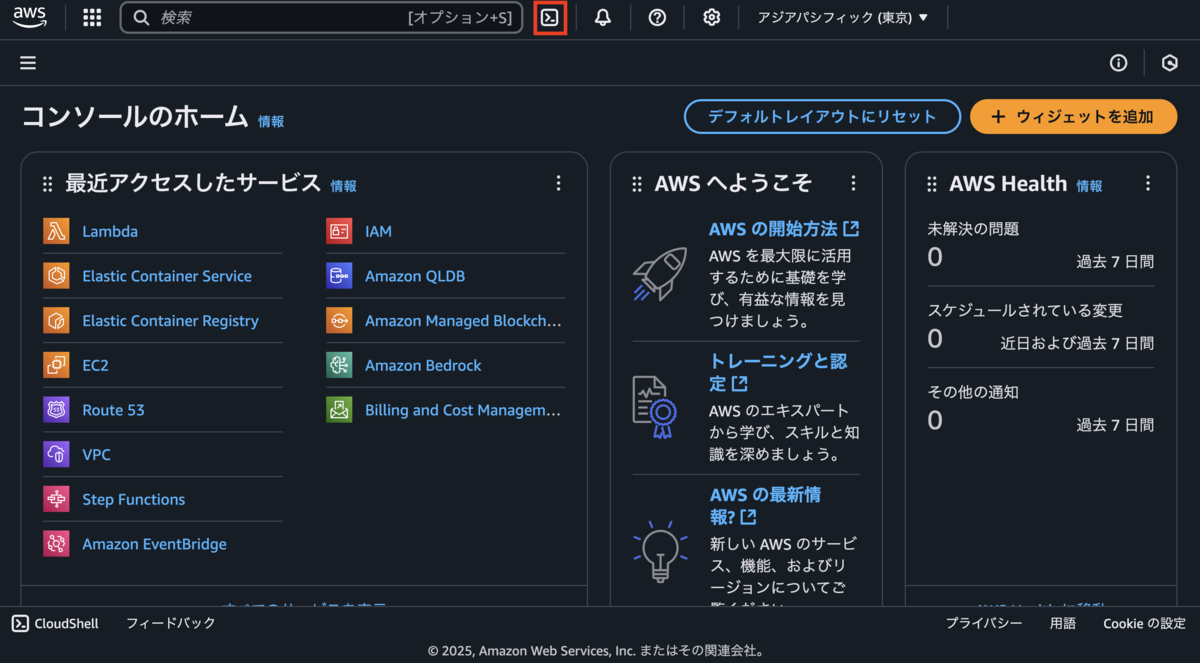The height and width of the screenshot is (663, 1200).
Task: Open the Elastic Container Registry link
Action: [170, 320]
